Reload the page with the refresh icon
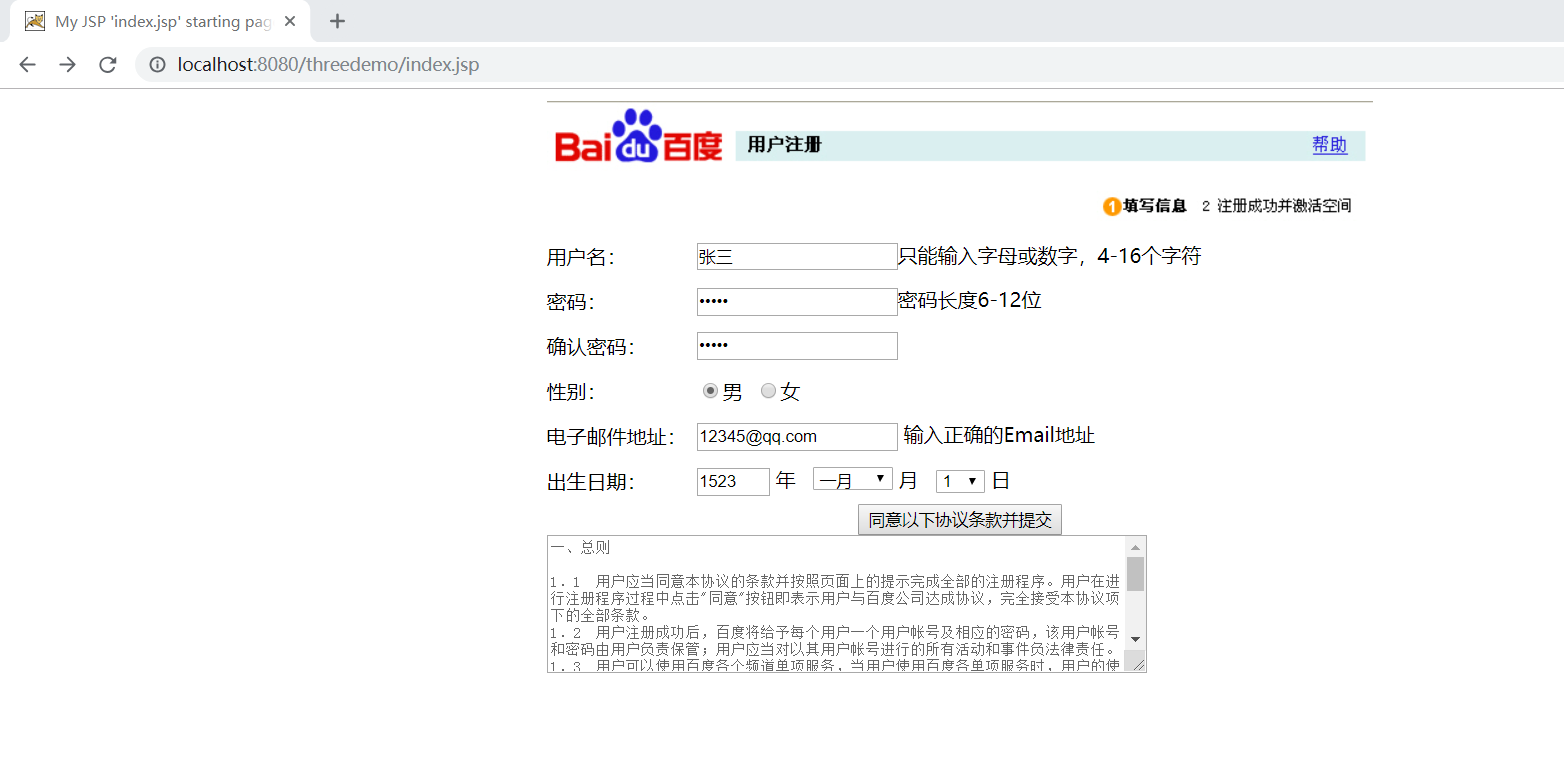The image size is (1564, 784). (x=107, y=65)
